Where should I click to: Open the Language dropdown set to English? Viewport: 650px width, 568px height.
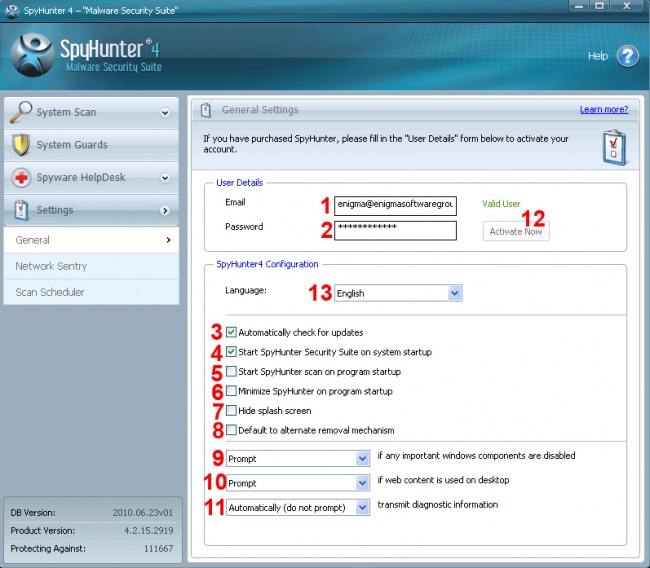[x=398, y=293]
